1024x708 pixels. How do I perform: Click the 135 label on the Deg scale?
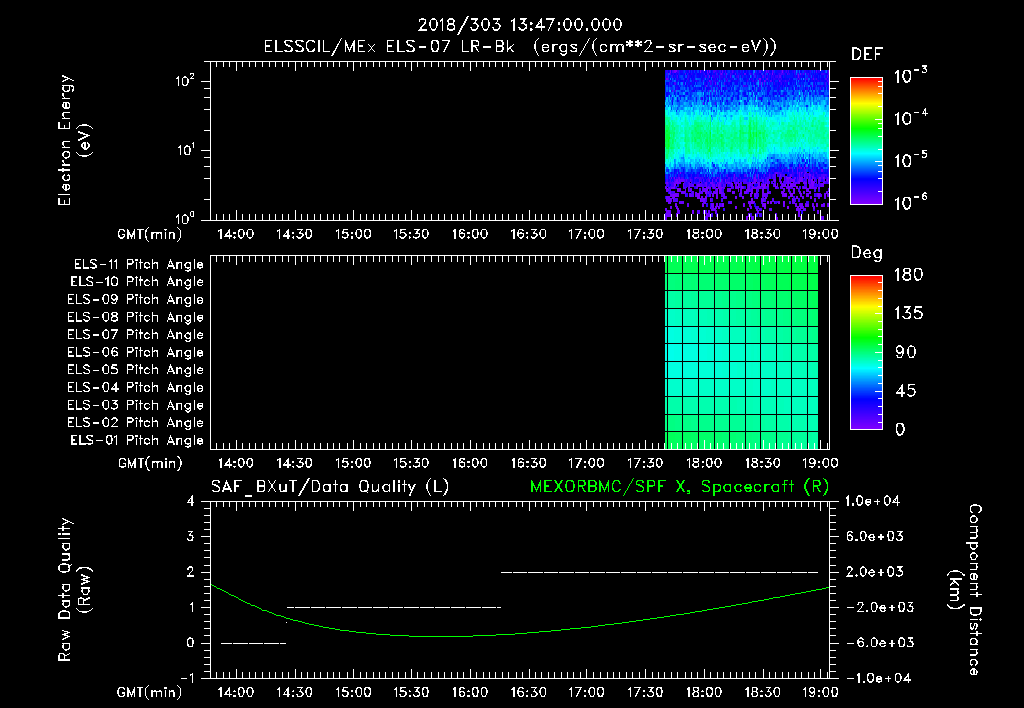click(908, 314)
